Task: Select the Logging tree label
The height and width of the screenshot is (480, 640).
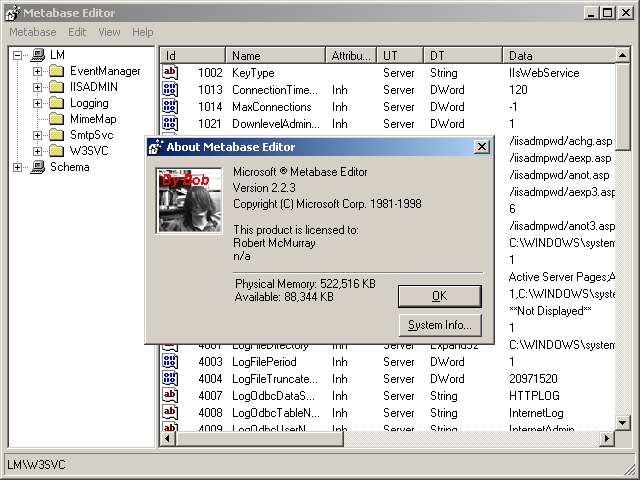Action: tap(89, 103)
